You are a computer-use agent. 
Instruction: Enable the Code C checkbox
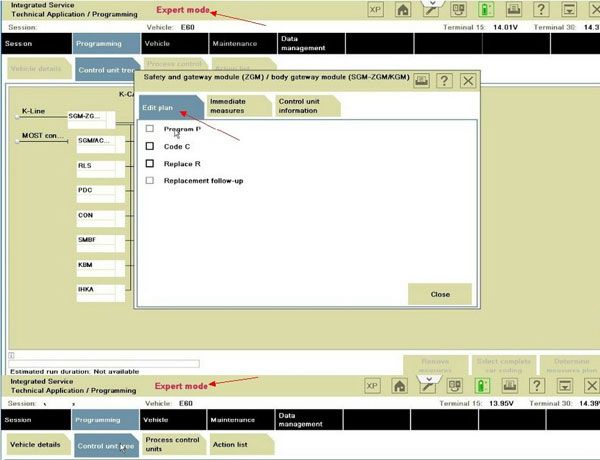click(150, 146)
